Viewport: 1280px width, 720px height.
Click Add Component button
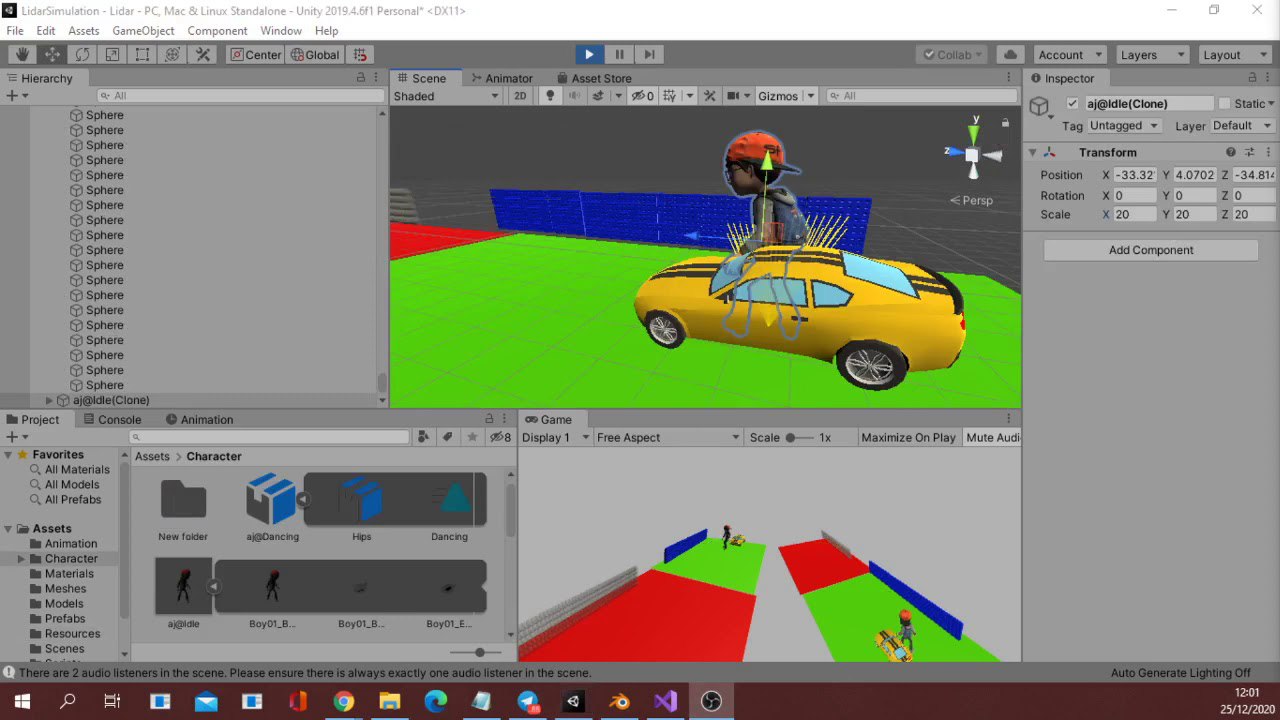(1151, 250)
